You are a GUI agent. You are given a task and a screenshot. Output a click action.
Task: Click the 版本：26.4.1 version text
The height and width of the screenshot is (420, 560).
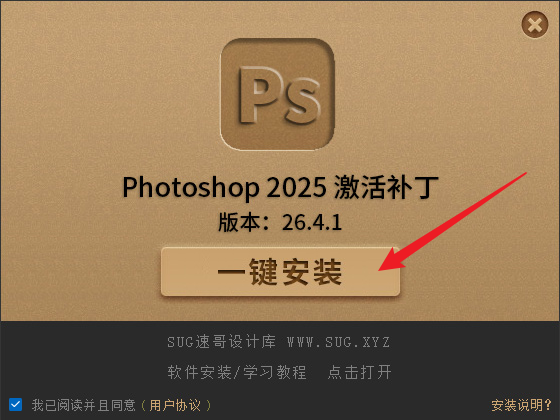click(280, 222)
